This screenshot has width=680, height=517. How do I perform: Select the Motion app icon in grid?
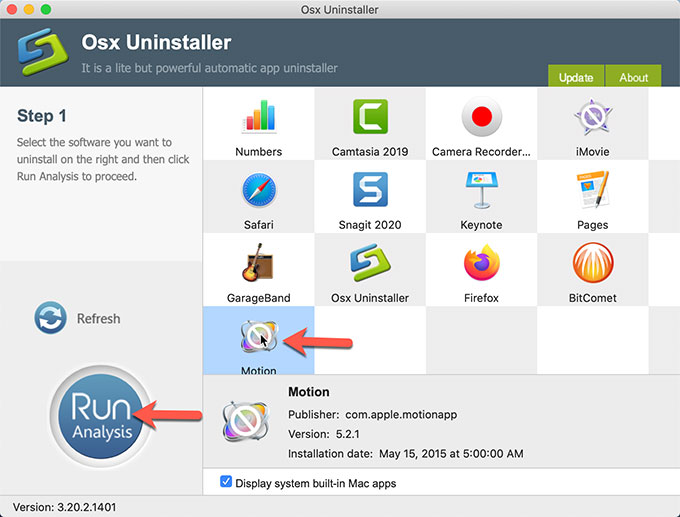pyautogui.click(x=259, y=336)
